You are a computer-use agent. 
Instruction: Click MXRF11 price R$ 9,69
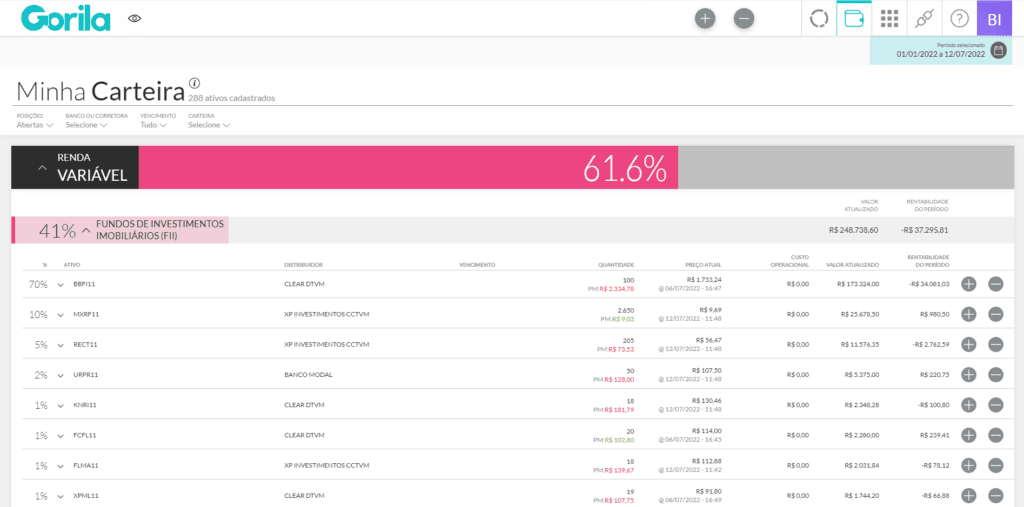pos(711,309)
